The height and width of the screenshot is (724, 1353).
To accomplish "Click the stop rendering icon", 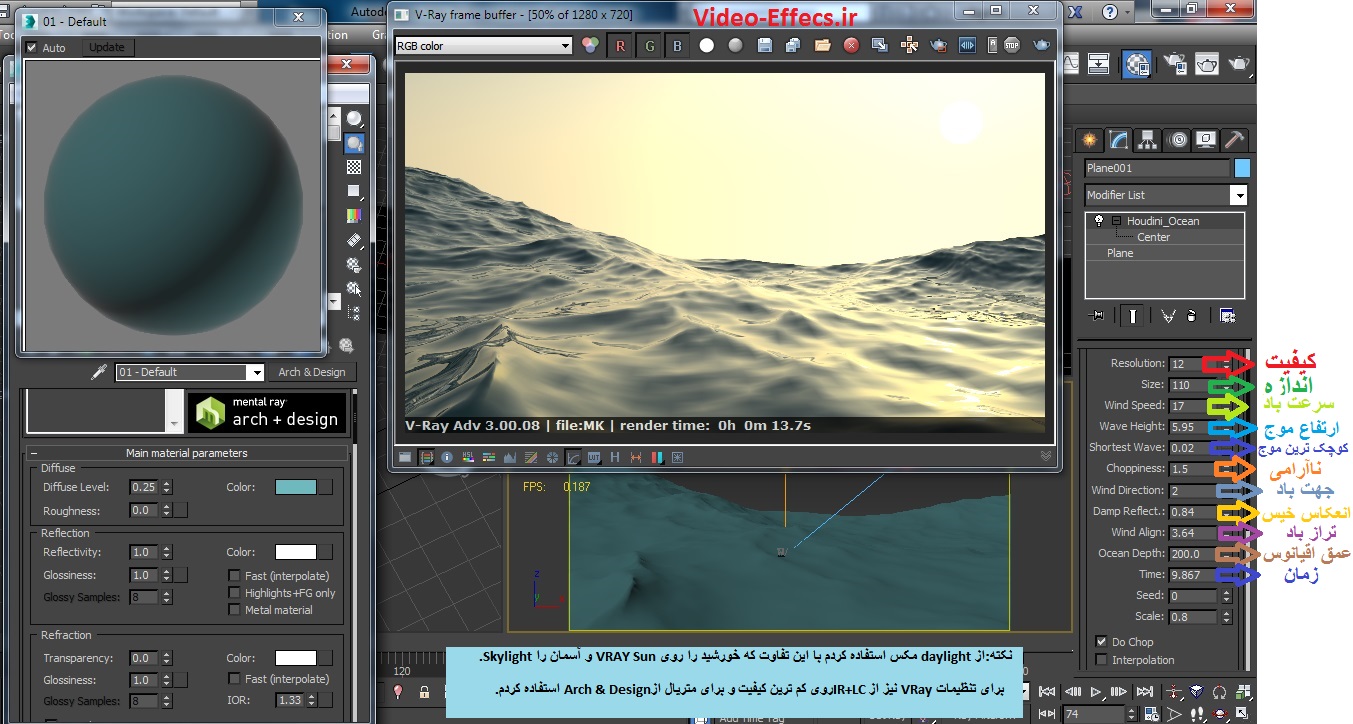I will point(1011,45).
